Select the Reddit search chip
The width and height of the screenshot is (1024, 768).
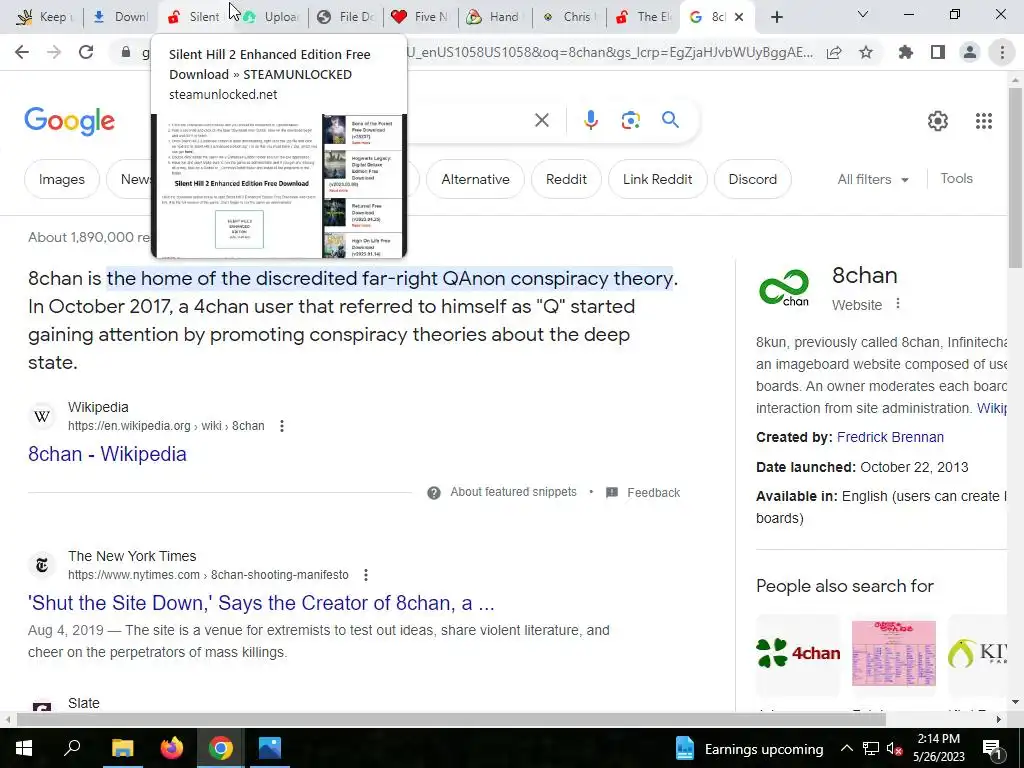point(566,179)
